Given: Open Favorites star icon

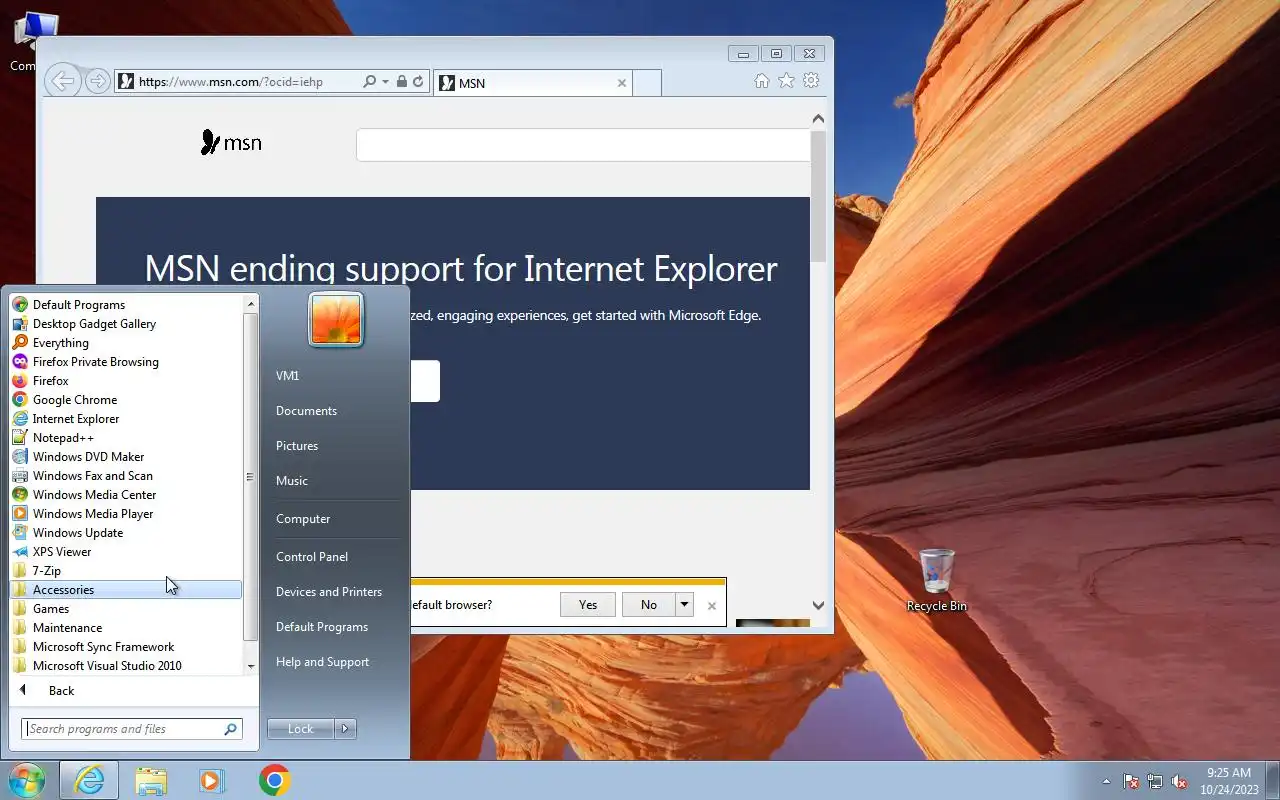Looking at the screenshot, I should click(787, 81).
